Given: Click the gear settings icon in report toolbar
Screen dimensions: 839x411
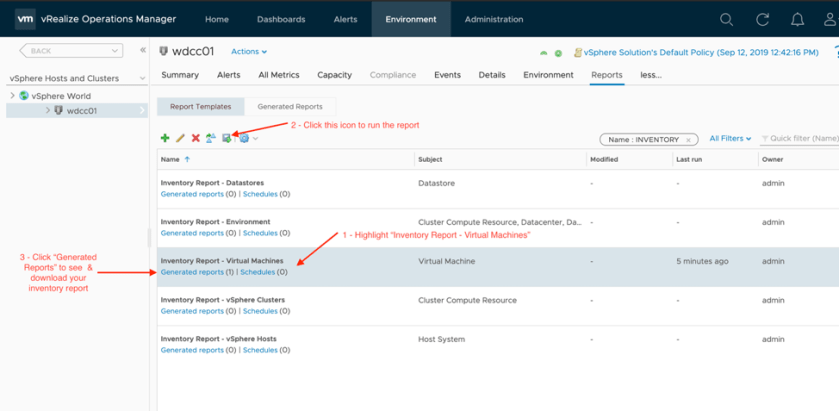Looking at the screenshot, I should pos(244,138).
